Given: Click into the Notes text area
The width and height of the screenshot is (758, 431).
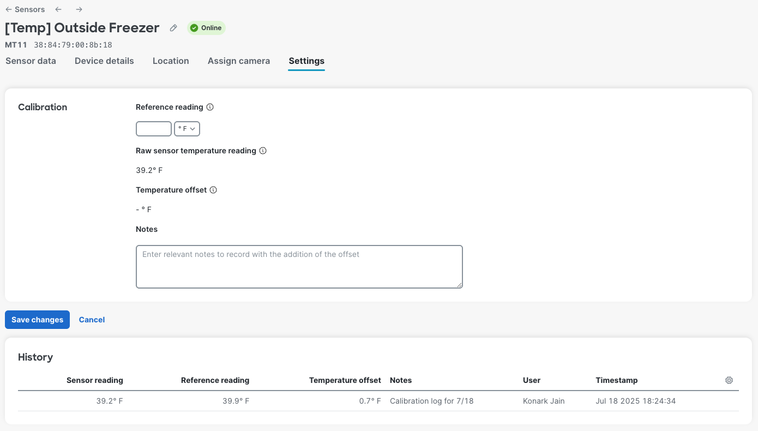Looking at the screenshot, I should (299, 266).
